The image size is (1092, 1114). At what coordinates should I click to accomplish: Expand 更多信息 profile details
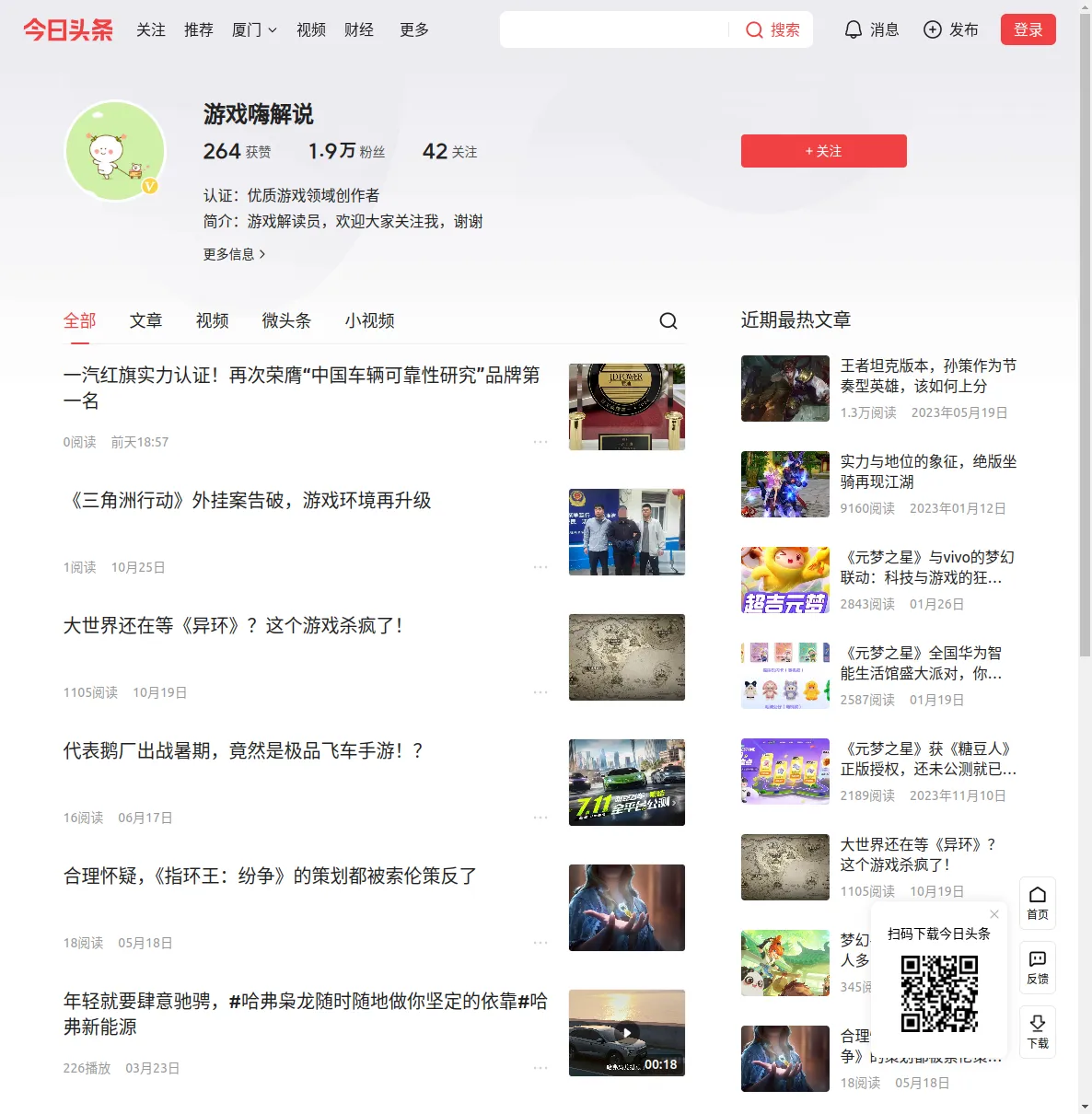coord(234,254)
